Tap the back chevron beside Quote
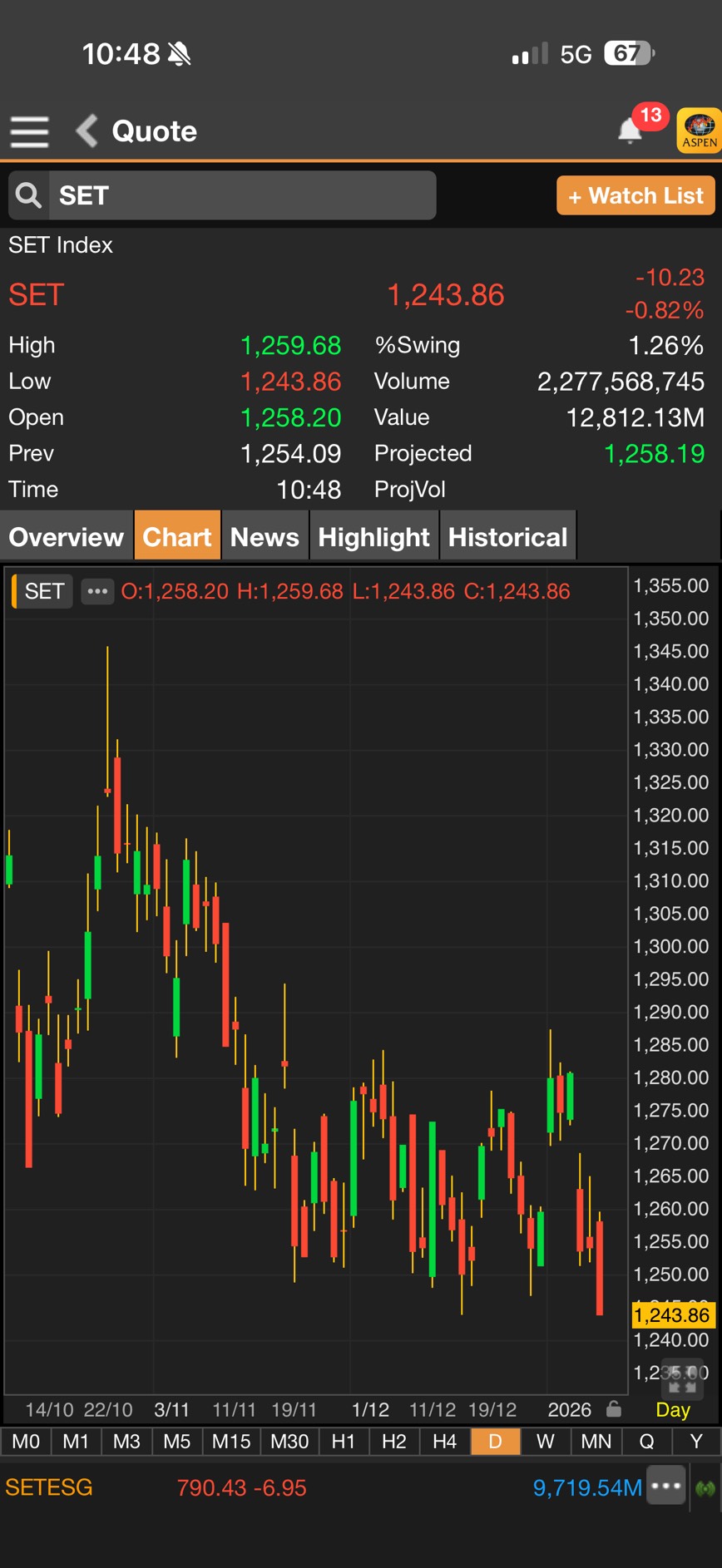The image size is (722, 1568). (x=87, y=131)
